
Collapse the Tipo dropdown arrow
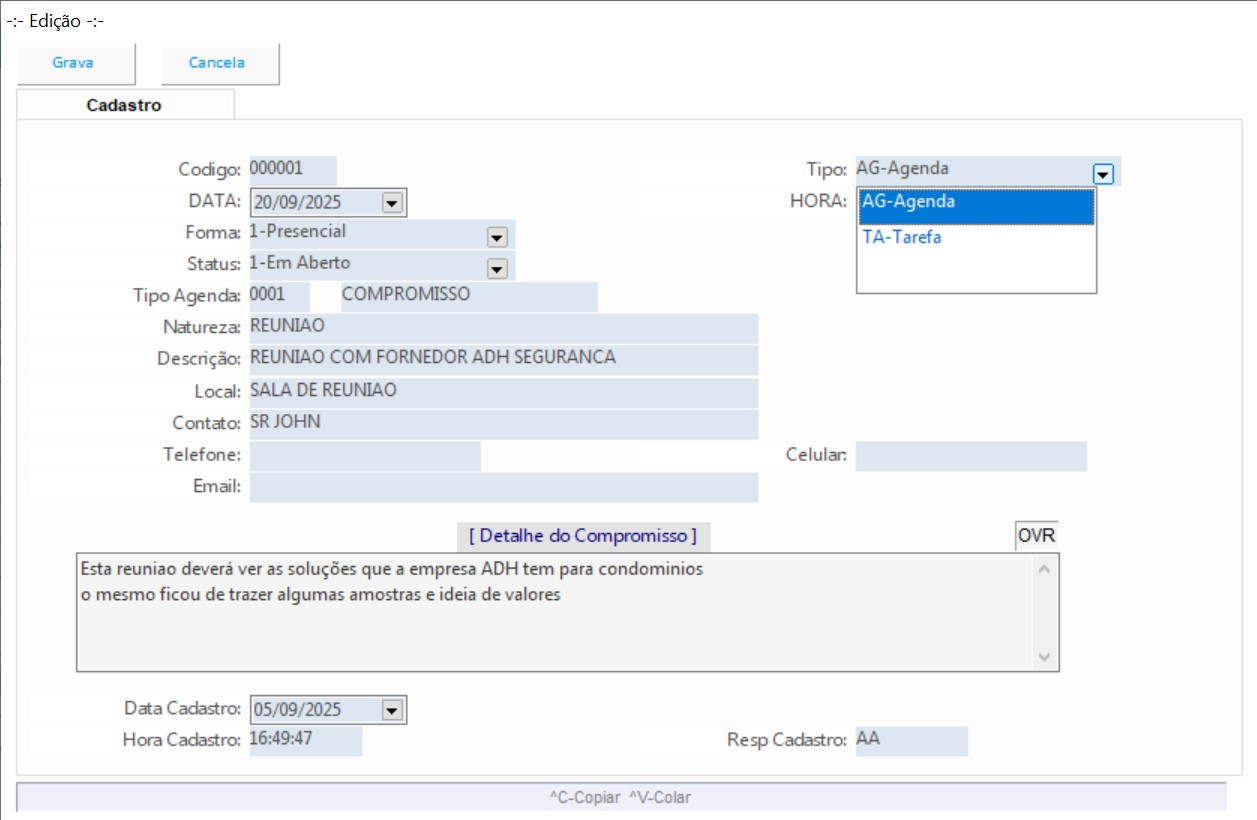[1103, 174]
